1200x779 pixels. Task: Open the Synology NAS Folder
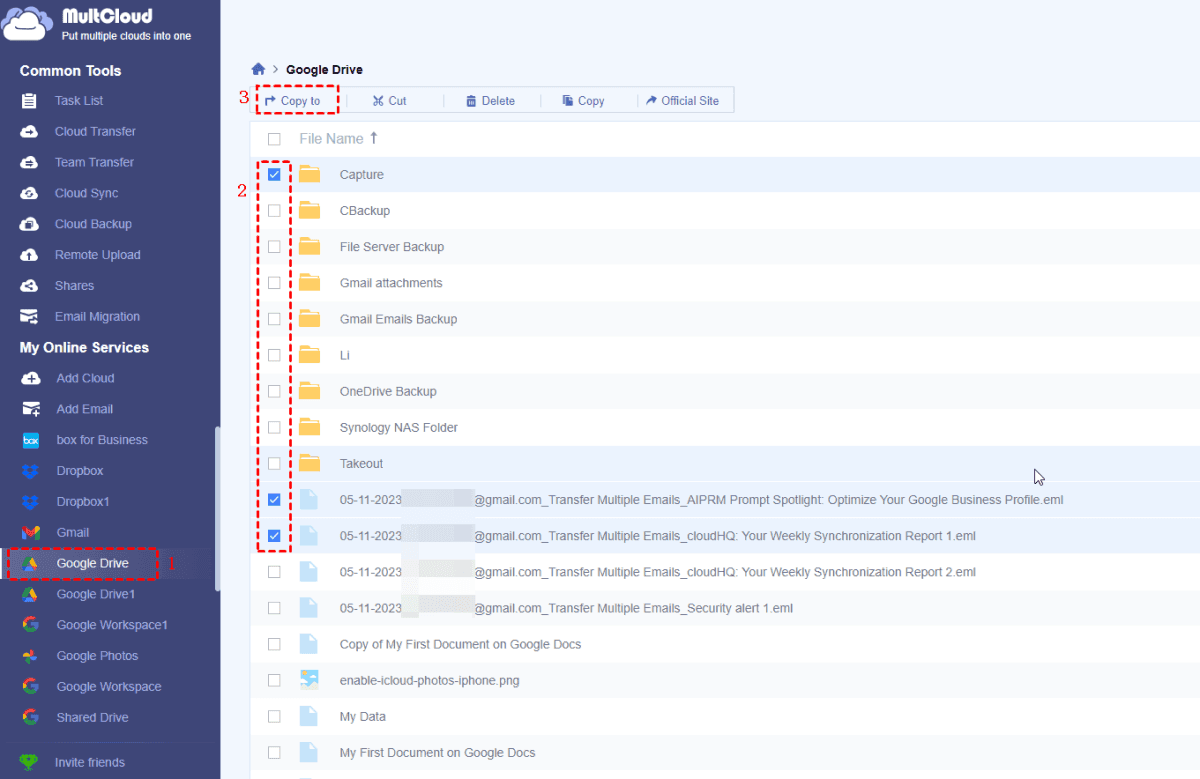point(398,427)
